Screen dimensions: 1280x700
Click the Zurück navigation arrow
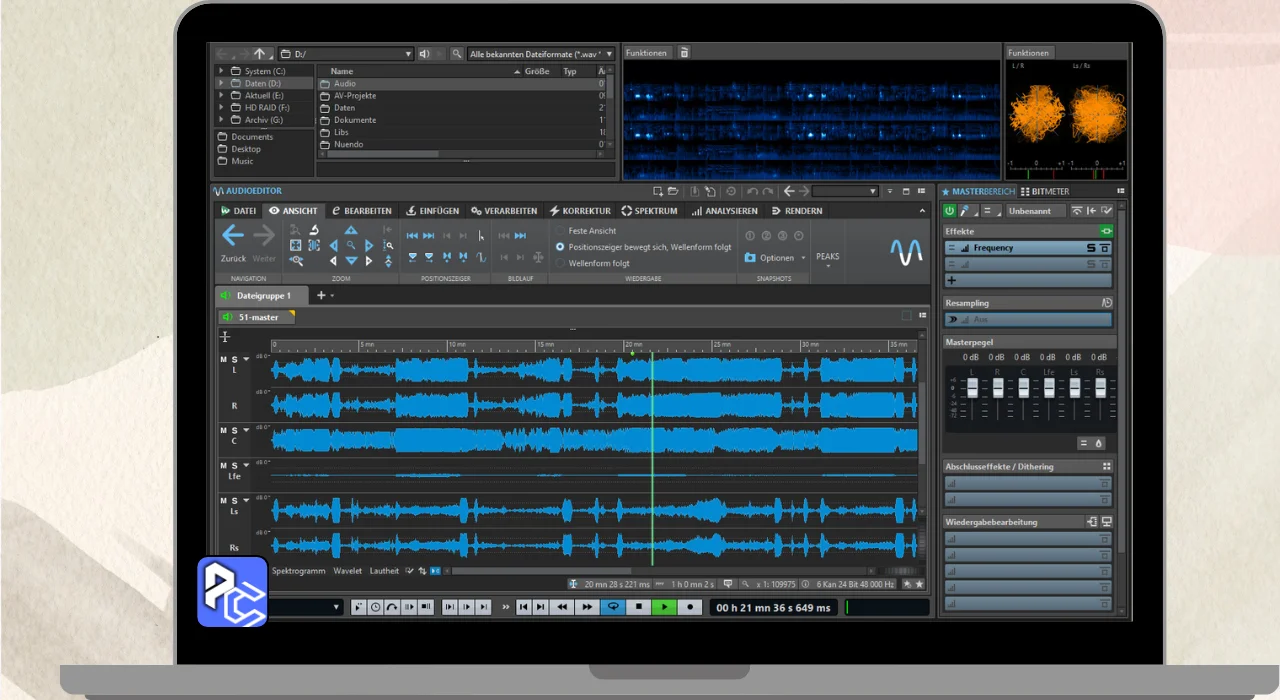(232, 236)
